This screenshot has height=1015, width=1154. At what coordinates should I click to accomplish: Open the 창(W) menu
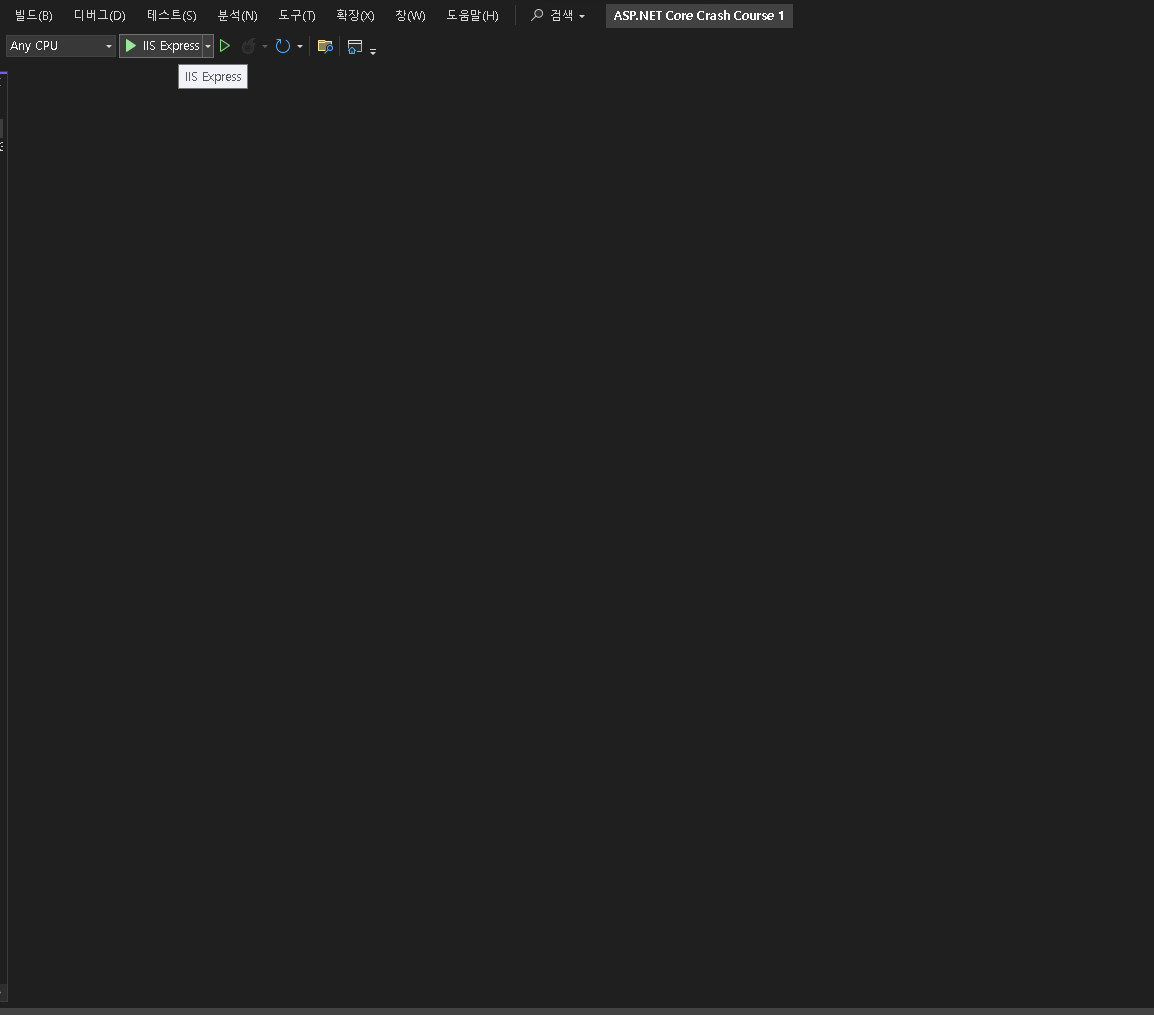pos(410,15)
